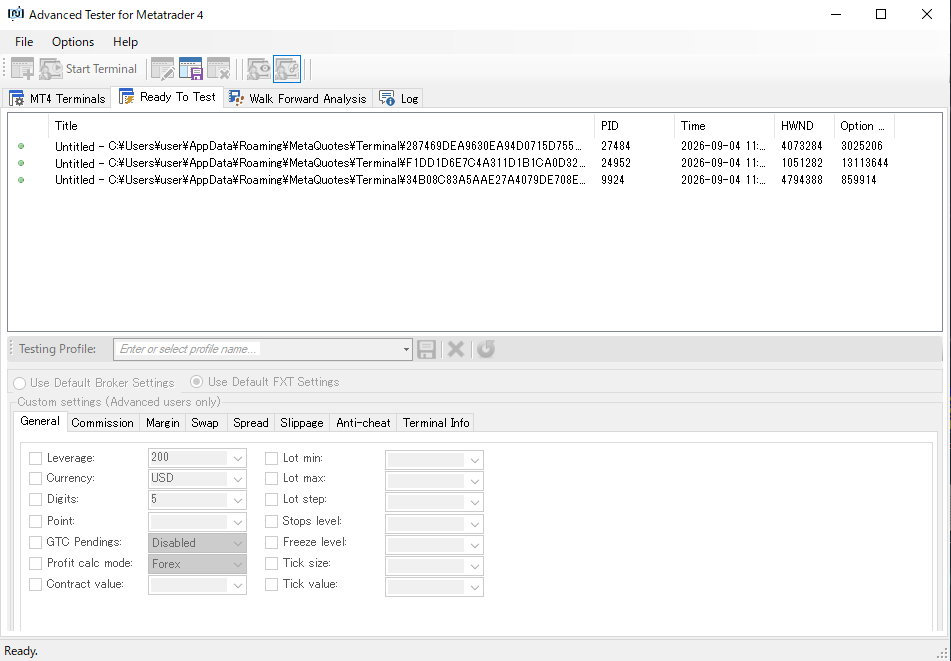
Task: Sort list by the HWND column header
Action: (x=804, y=126)
